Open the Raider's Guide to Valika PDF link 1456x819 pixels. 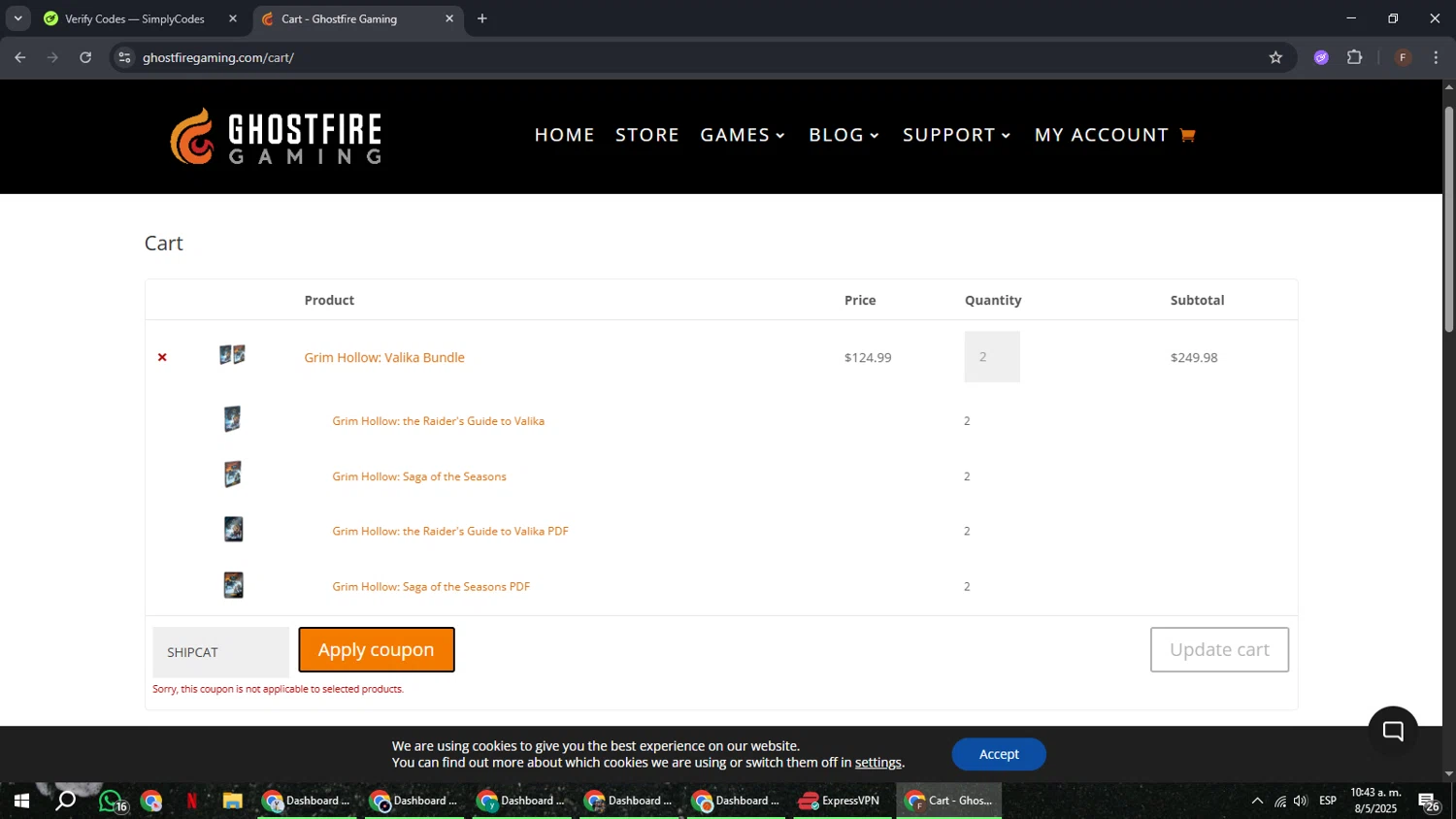450,531
